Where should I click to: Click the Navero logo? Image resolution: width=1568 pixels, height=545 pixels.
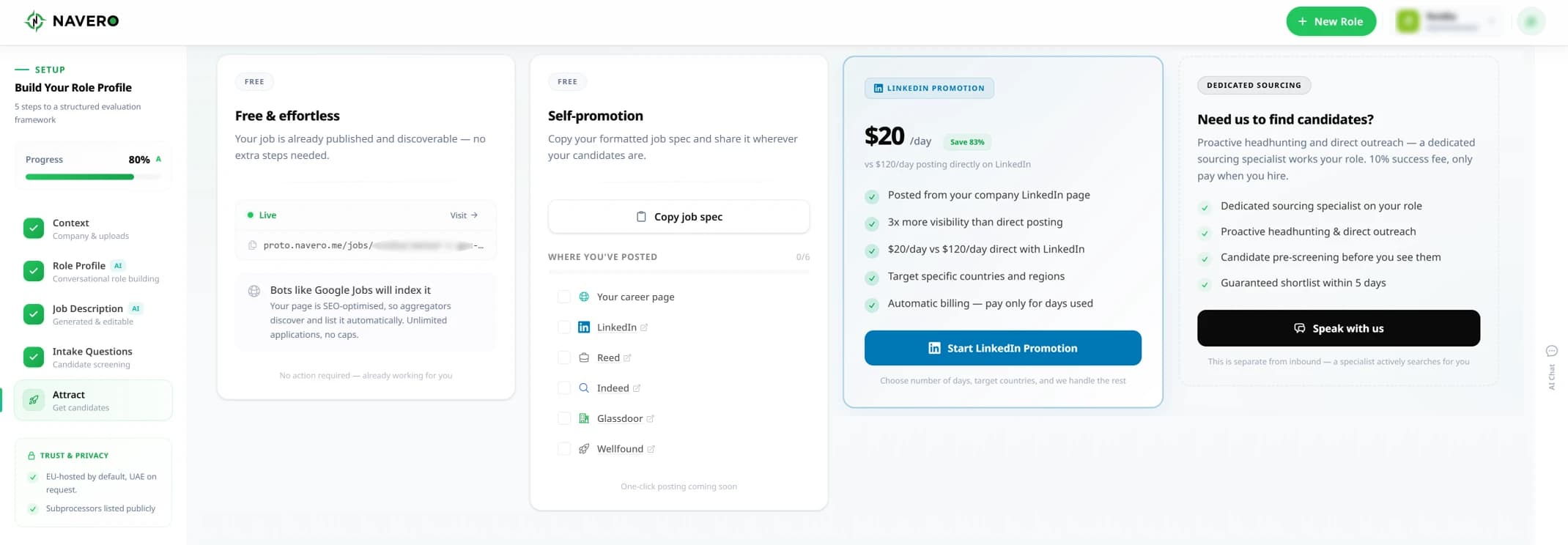(71, 21)
